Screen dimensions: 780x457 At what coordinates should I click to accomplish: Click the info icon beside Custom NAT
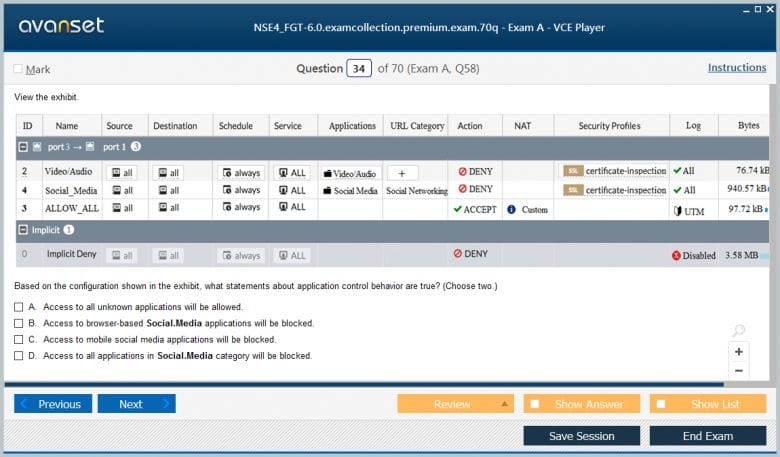pos(511,210)
